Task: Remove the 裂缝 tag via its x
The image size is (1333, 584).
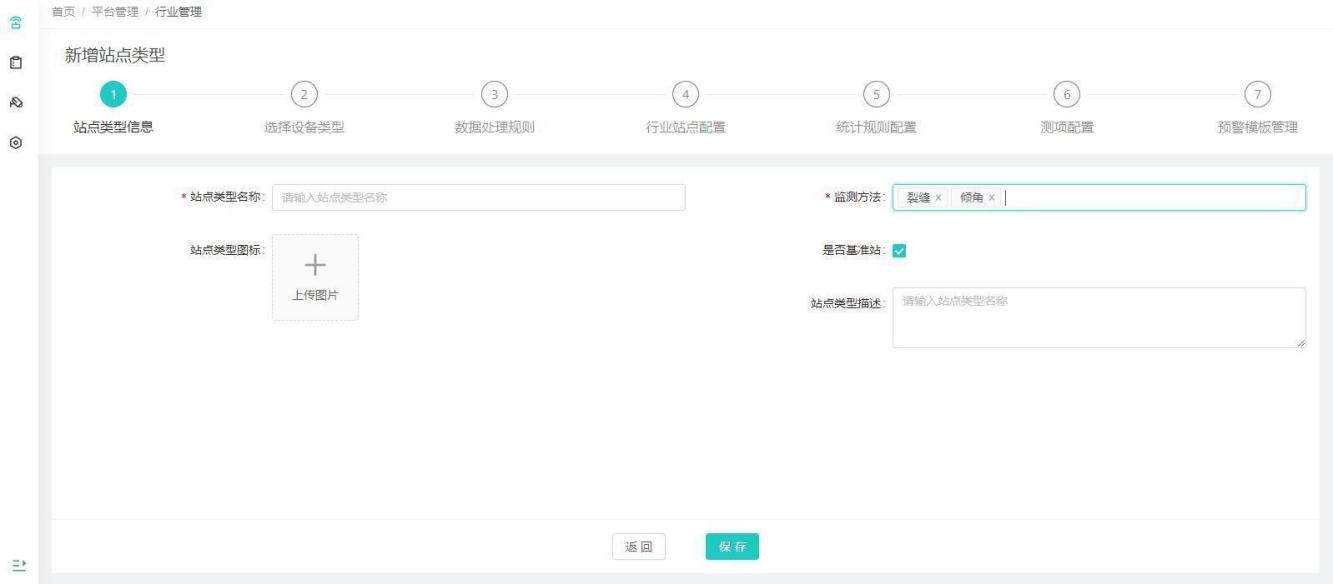Action: (x=938, y=198)
